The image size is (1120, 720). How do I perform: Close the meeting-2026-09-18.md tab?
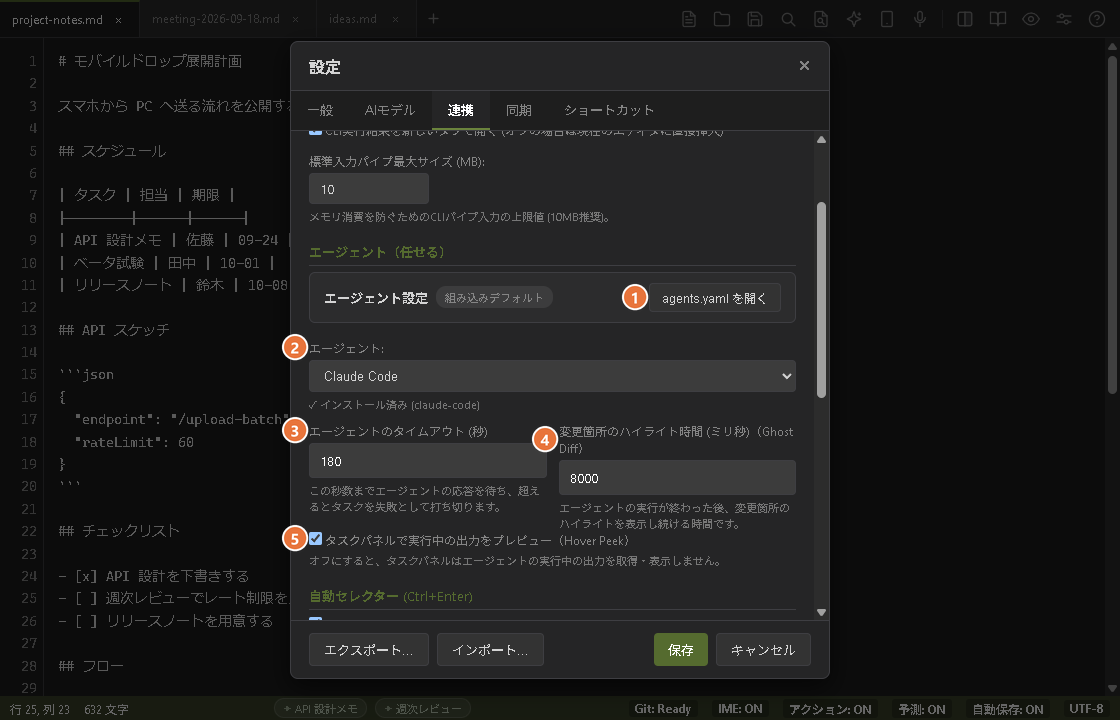(x=296, y=20)
